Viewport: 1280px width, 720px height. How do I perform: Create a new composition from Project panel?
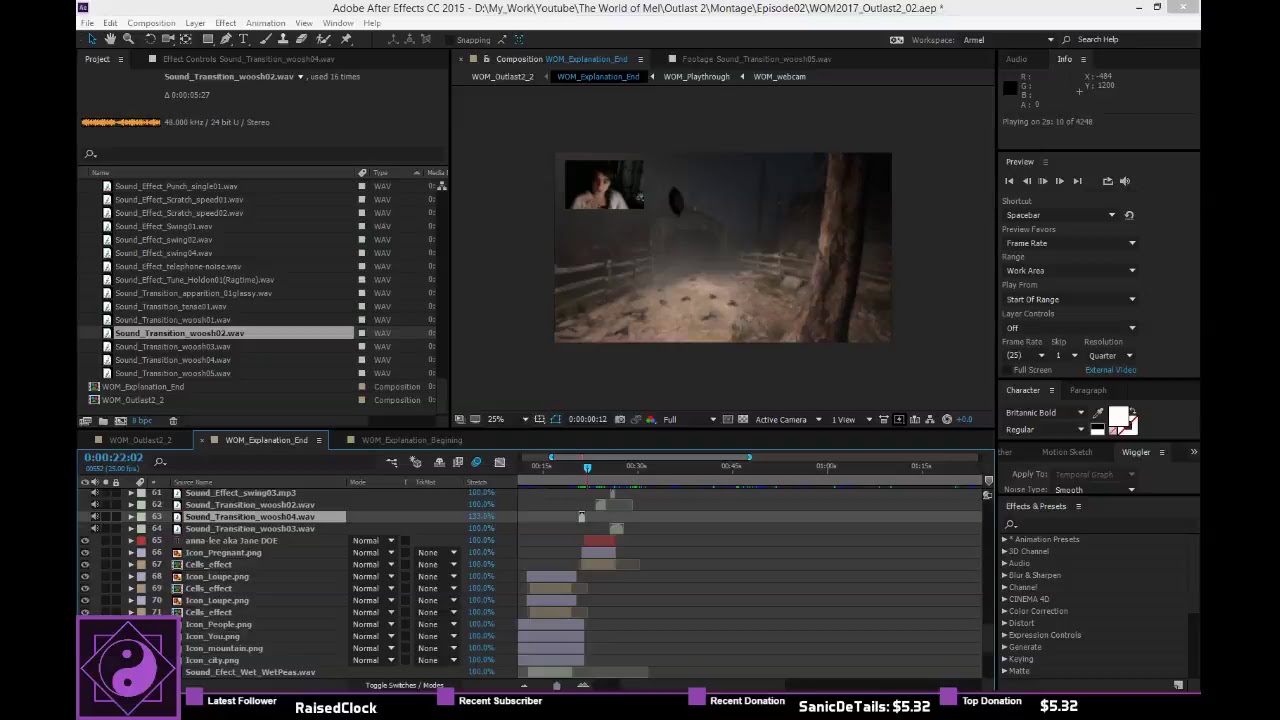click(x=121, y=421)
